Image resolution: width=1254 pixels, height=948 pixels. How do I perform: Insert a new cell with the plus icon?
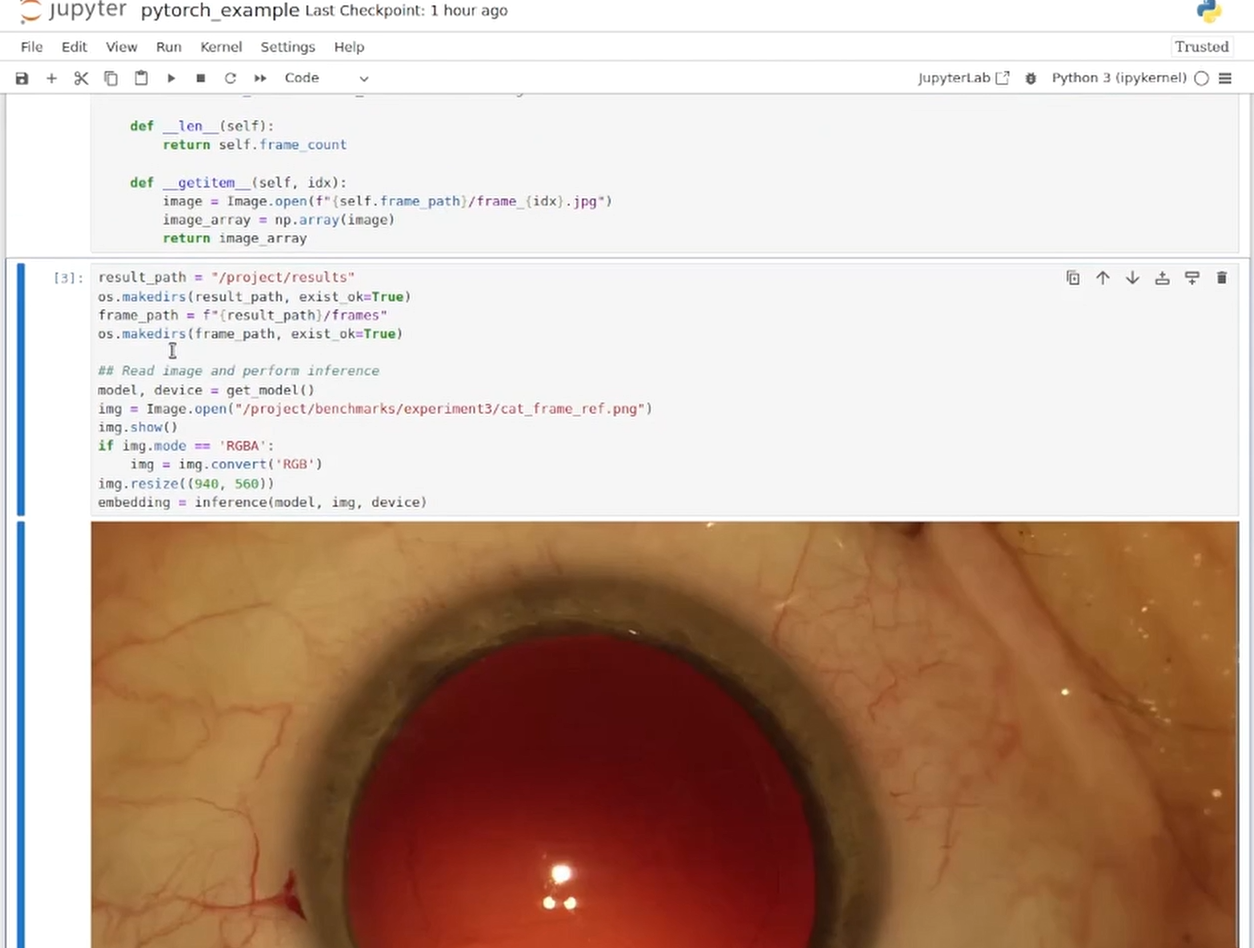click(x=51, y=78)
